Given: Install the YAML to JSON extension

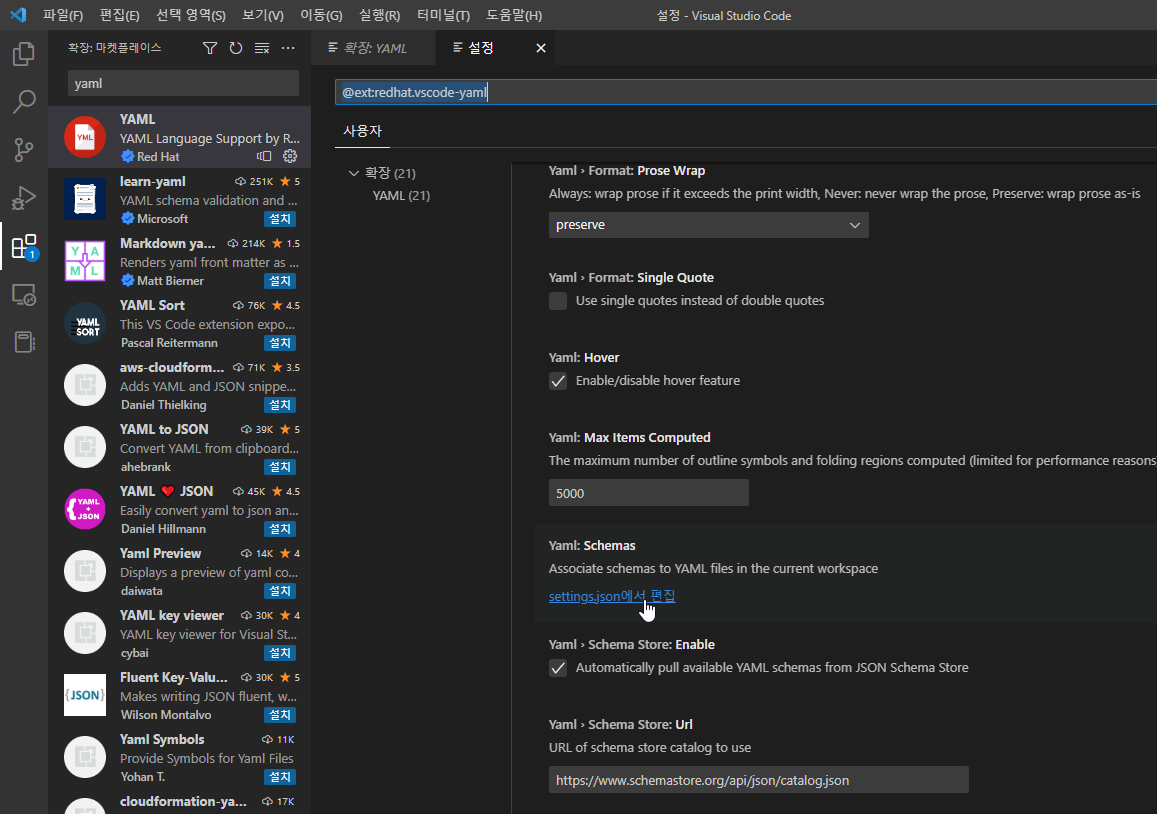Looking at the screenshot, I should pos(280,467).
